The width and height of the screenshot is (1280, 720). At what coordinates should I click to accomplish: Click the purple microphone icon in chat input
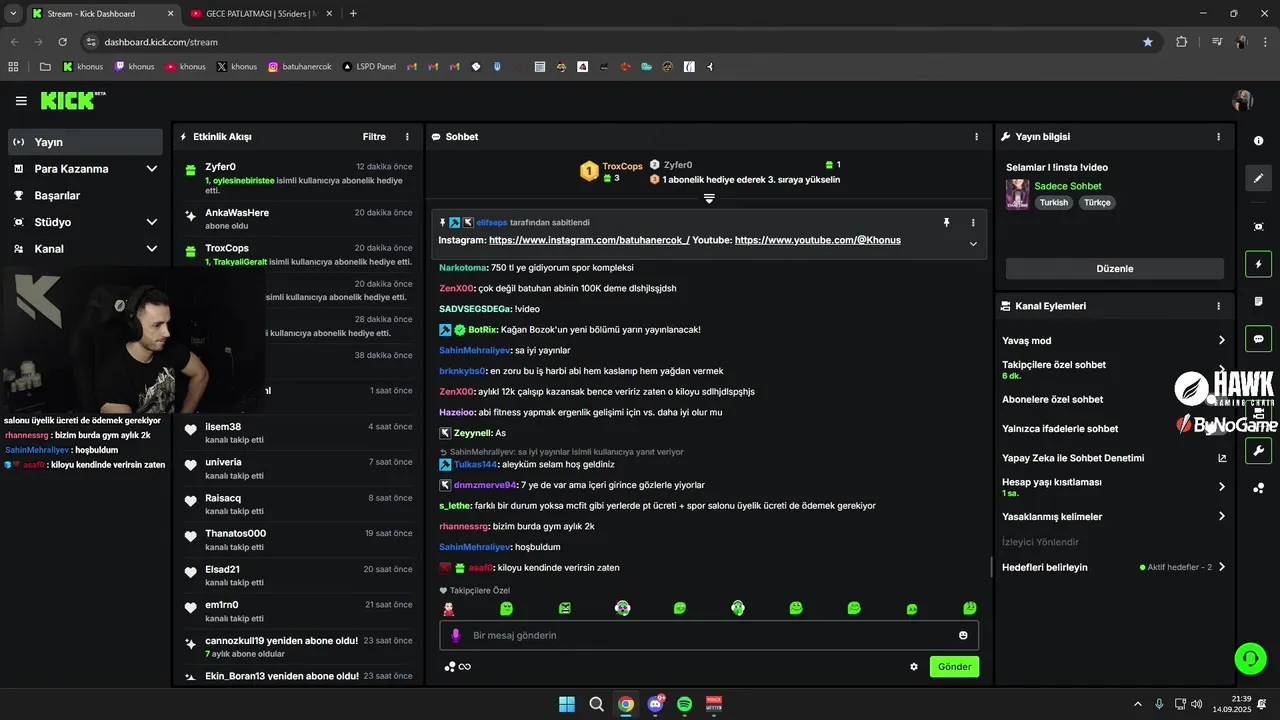(x=456, y=635)
